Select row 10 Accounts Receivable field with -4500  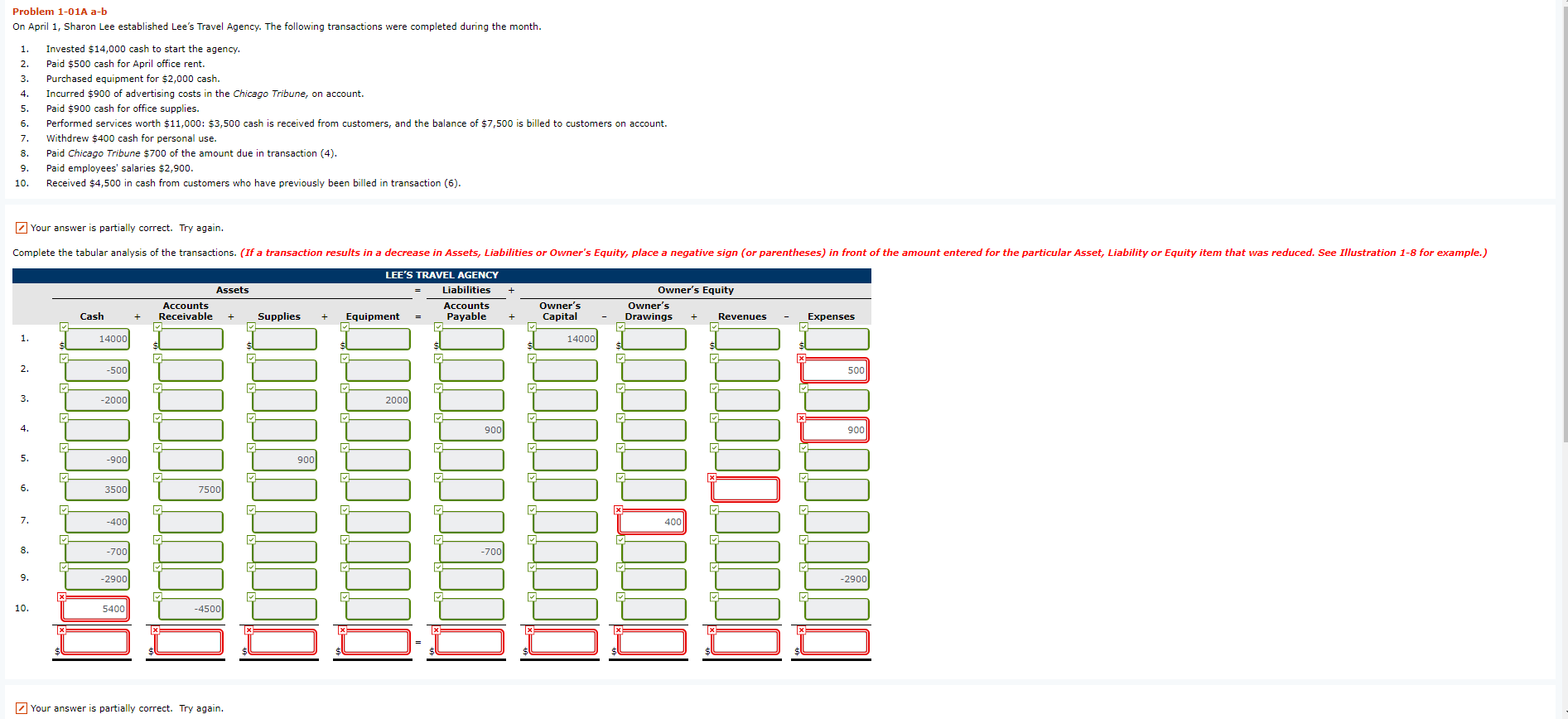pos(191,609)
